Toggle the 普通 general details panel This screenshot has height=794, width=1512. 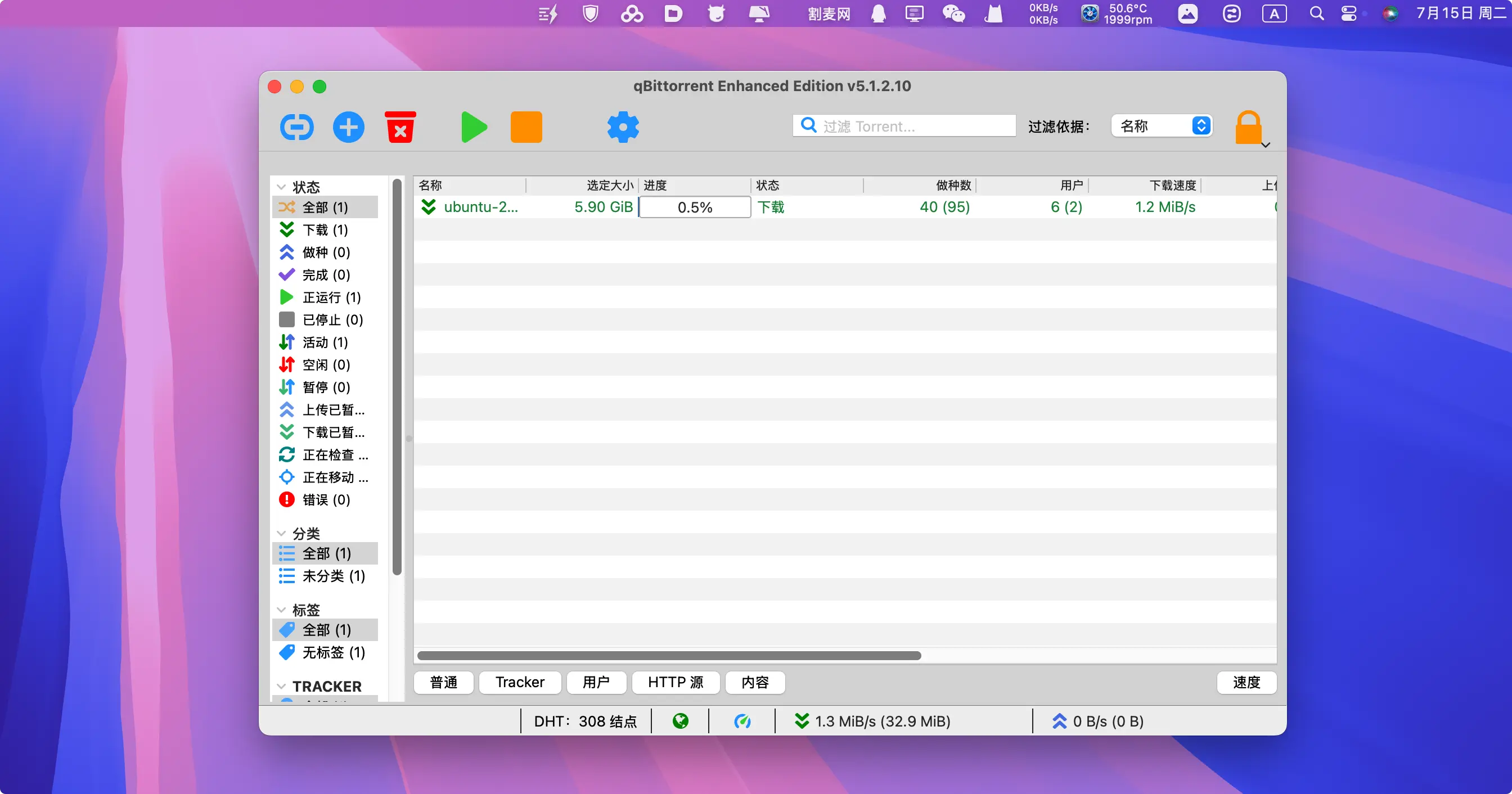(x=444, y=683)
